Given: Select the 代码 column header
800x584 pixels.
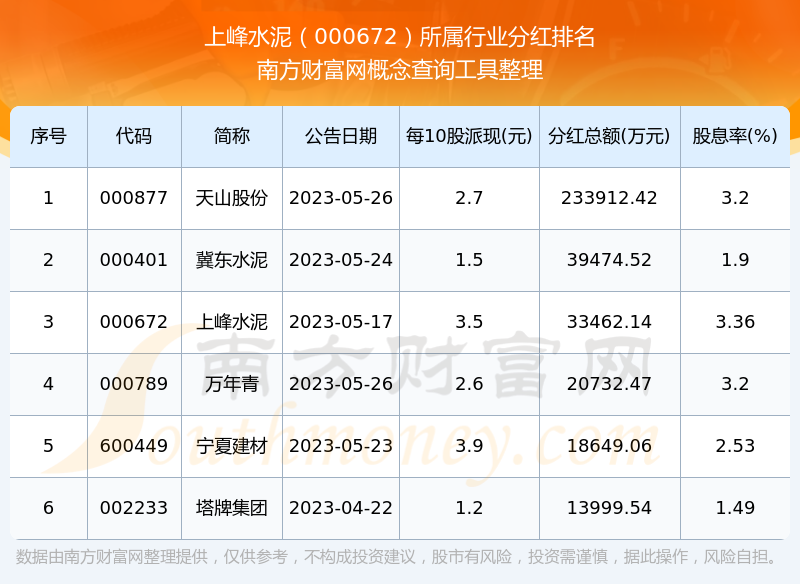Looking at the screenshot, I should [x=134, y=136].
